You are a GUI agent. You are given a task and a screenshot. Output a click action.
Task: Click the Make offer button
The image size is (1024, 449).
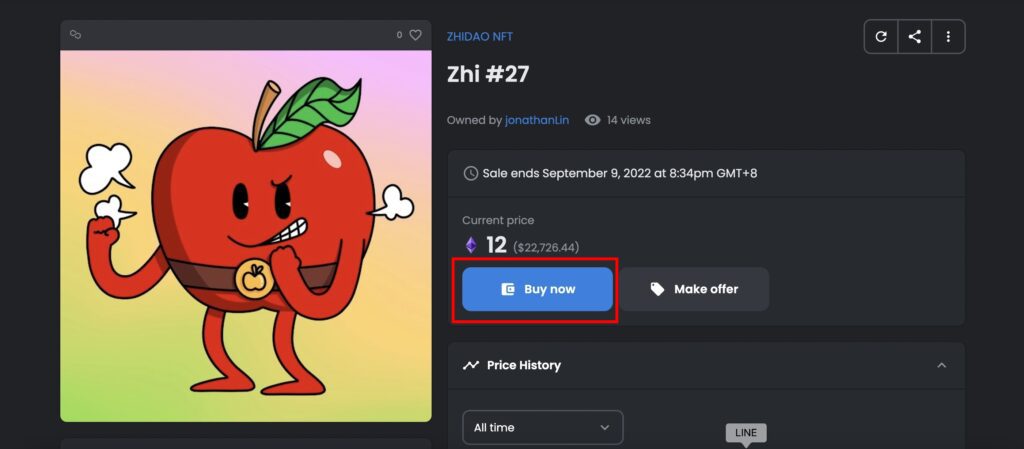tap(694, 289)
